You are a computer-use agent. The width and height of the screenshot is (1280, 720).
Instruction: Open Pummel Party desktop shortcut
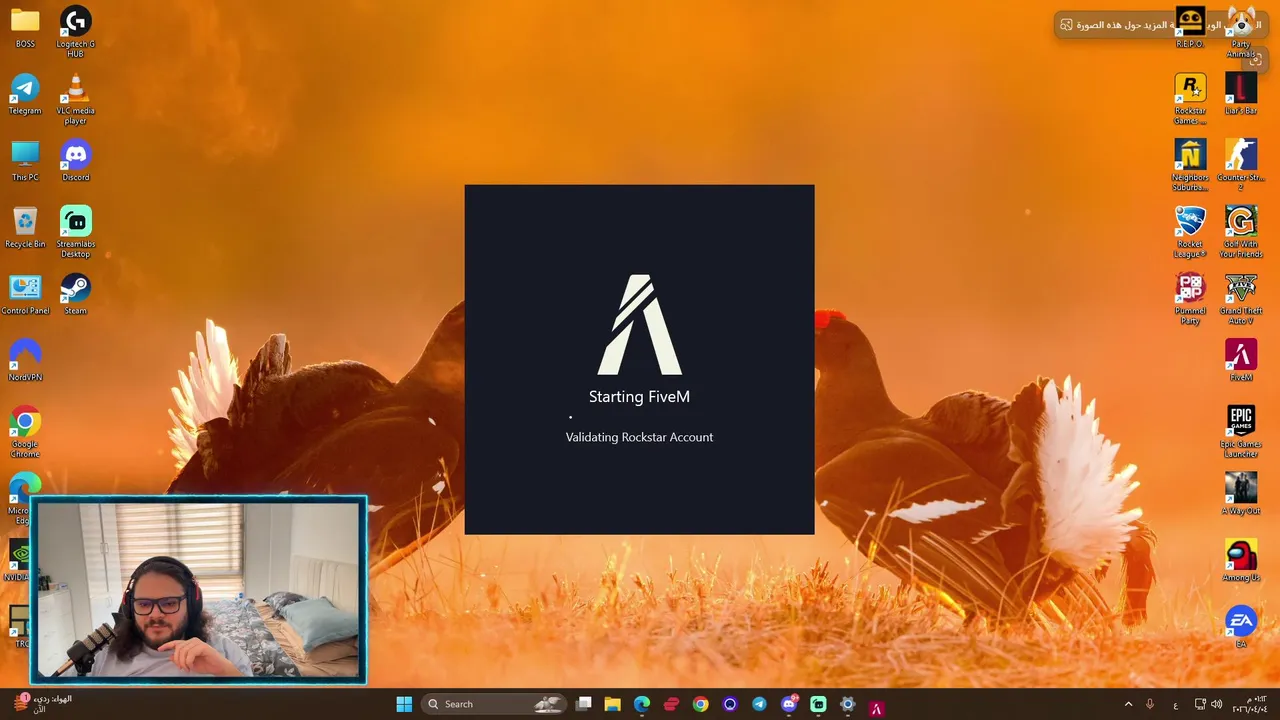(x=1190, y=299)
